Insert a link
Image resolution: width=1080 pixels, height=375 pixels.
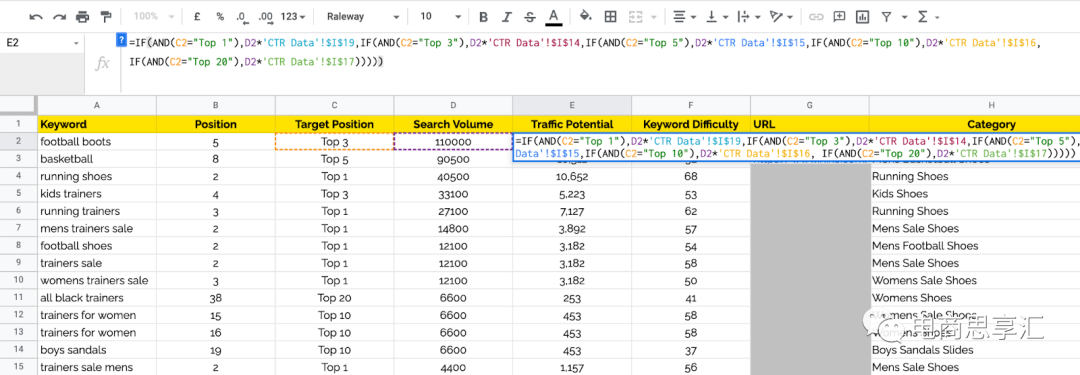(816, 17)
